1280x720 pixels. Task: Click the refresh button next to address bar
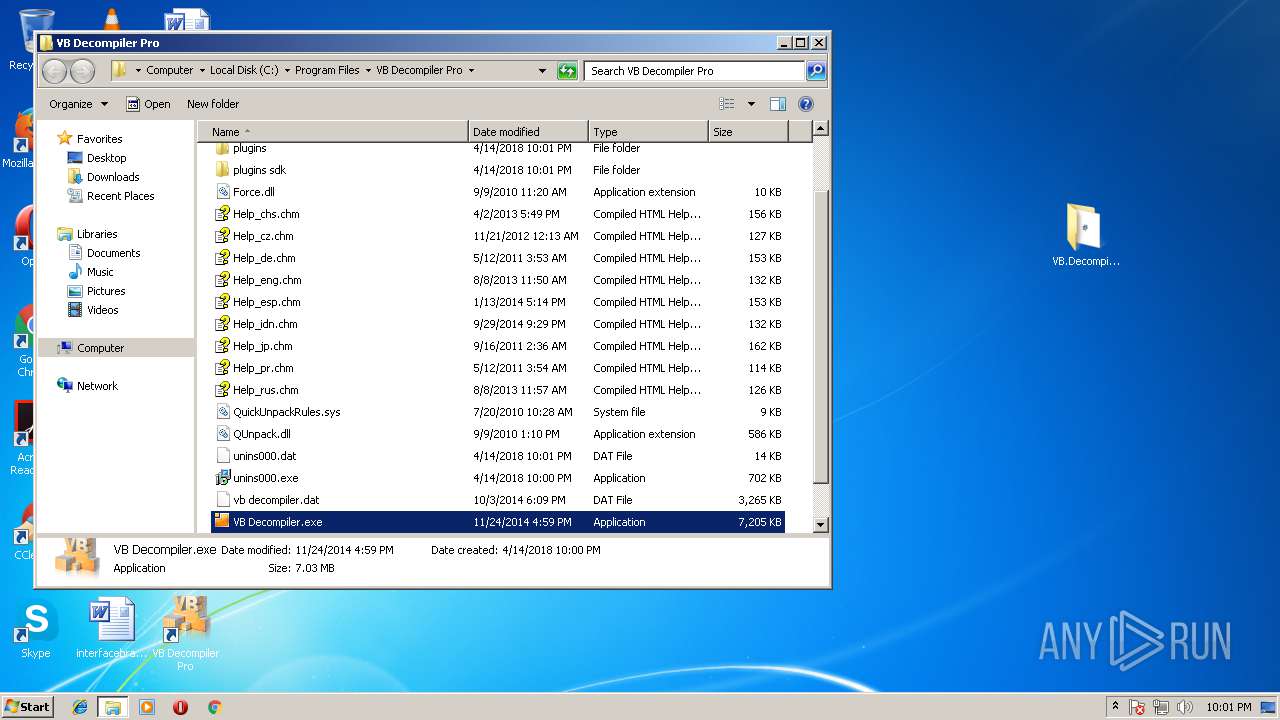click(x=567, y=71)
